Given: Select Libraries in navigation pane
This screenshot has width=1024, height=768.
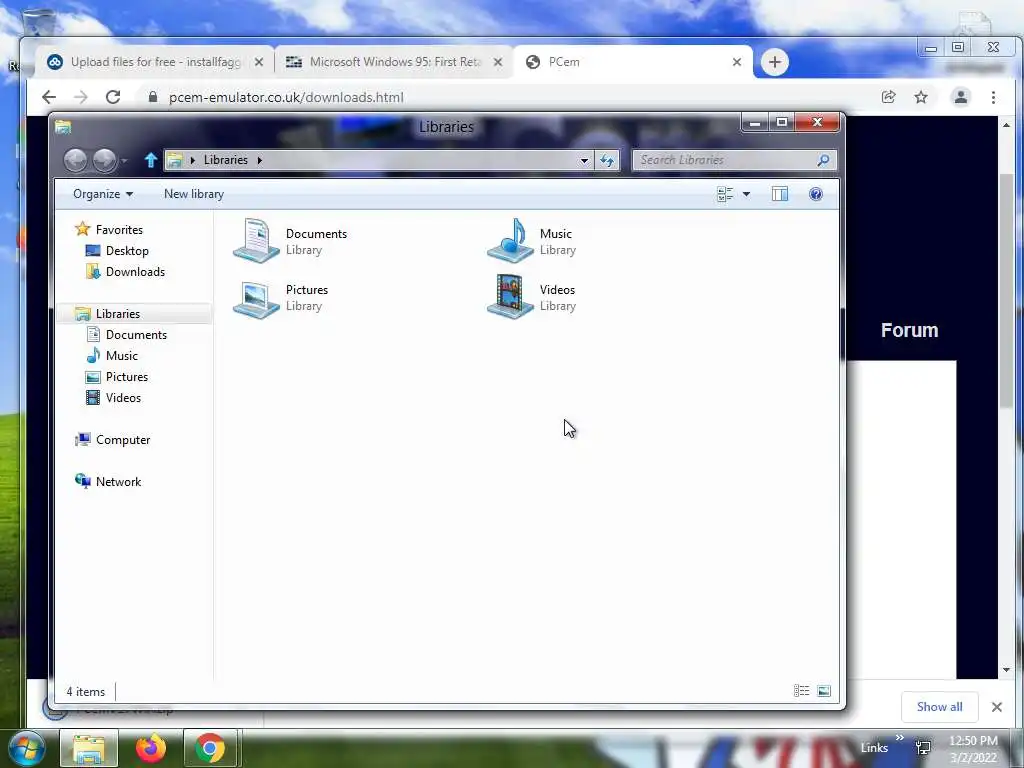Looking at the screenshot, I should 118,313.
